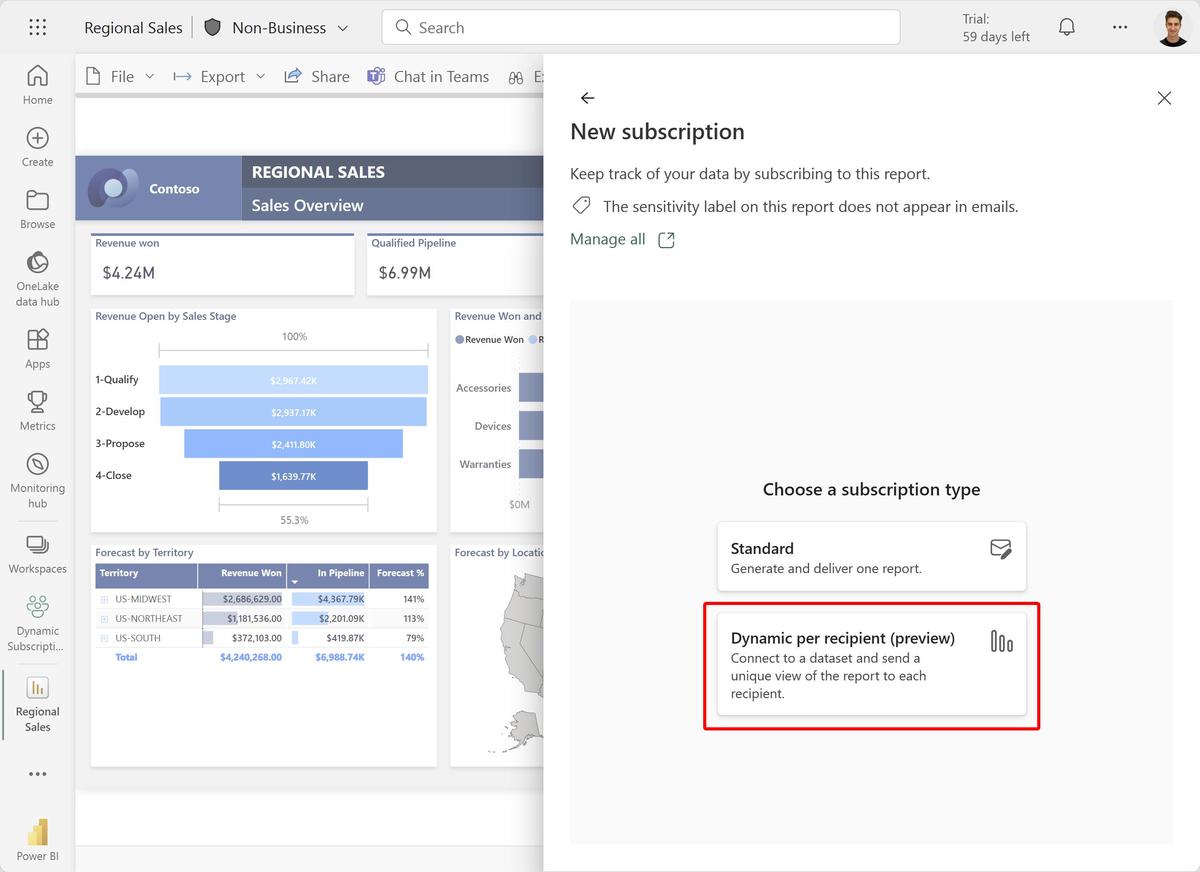Open the app launcher waffle icon

(37, 27)
